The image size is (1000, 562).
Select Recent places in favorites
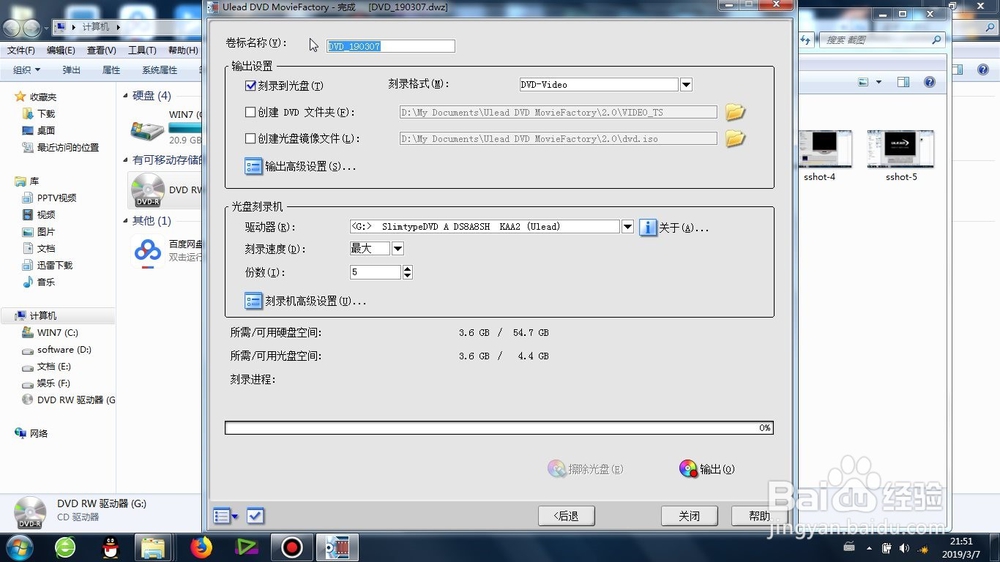point(61,147)
